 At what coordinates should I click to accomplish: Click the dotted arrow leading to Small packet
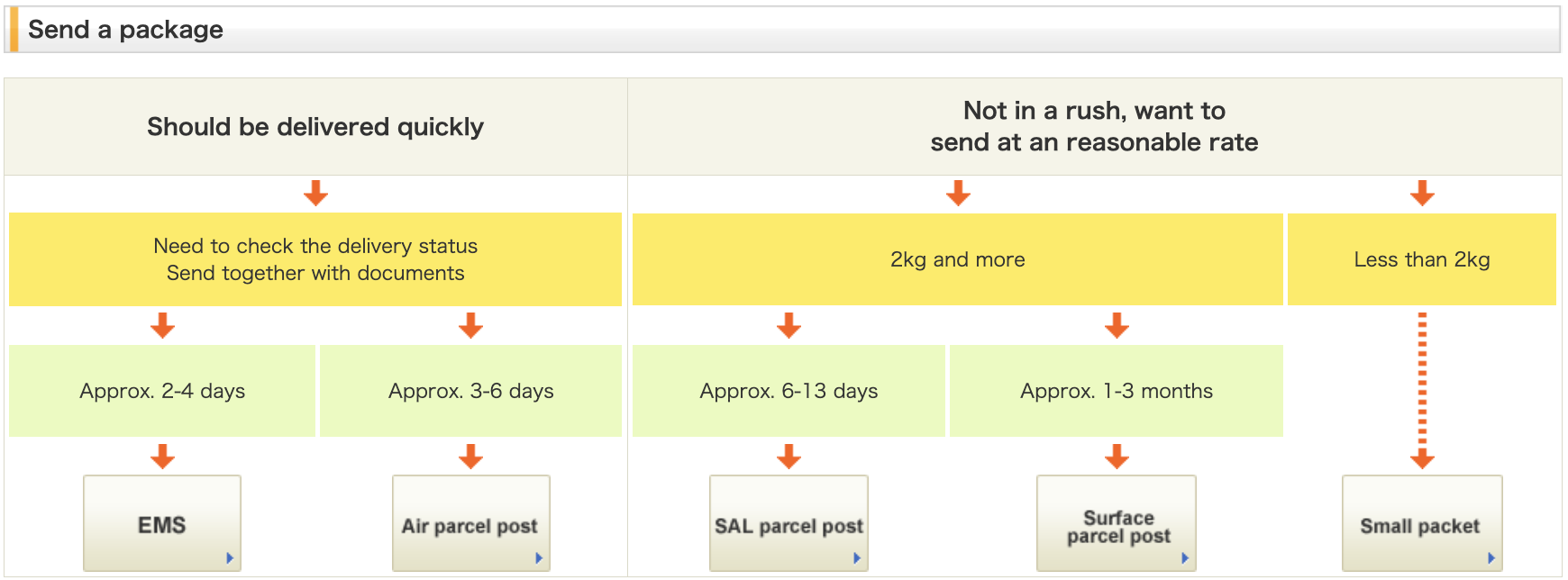point(1421,396)
